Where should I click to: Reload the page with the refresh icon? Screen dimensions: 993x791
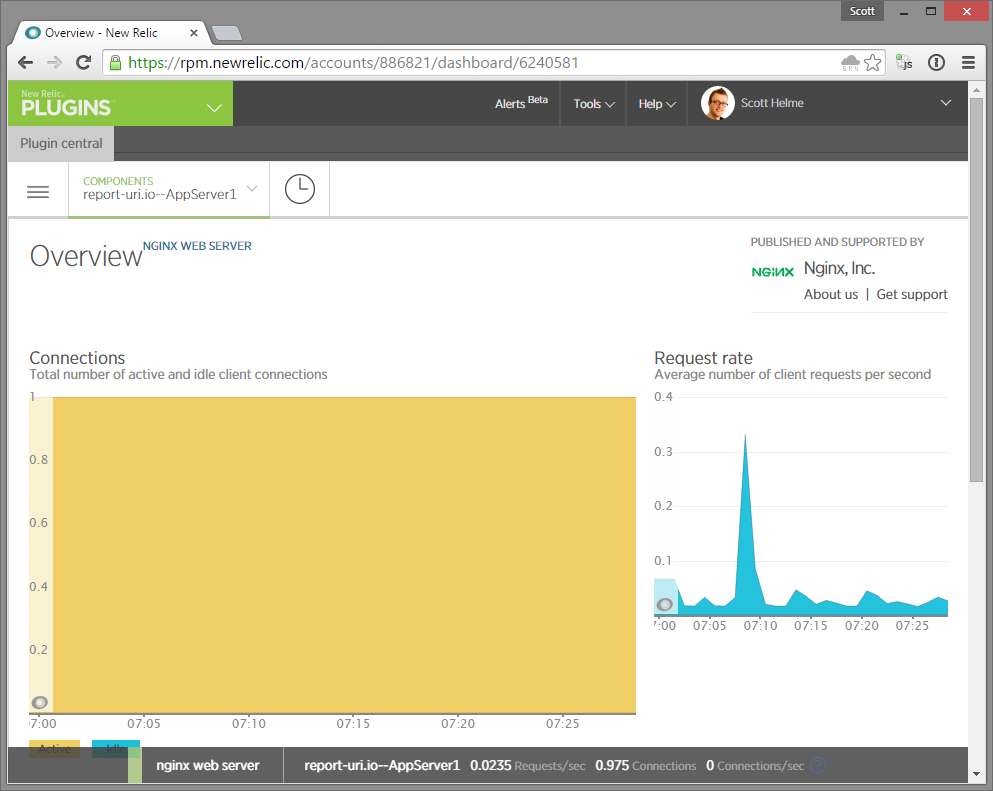pos(83,62)
